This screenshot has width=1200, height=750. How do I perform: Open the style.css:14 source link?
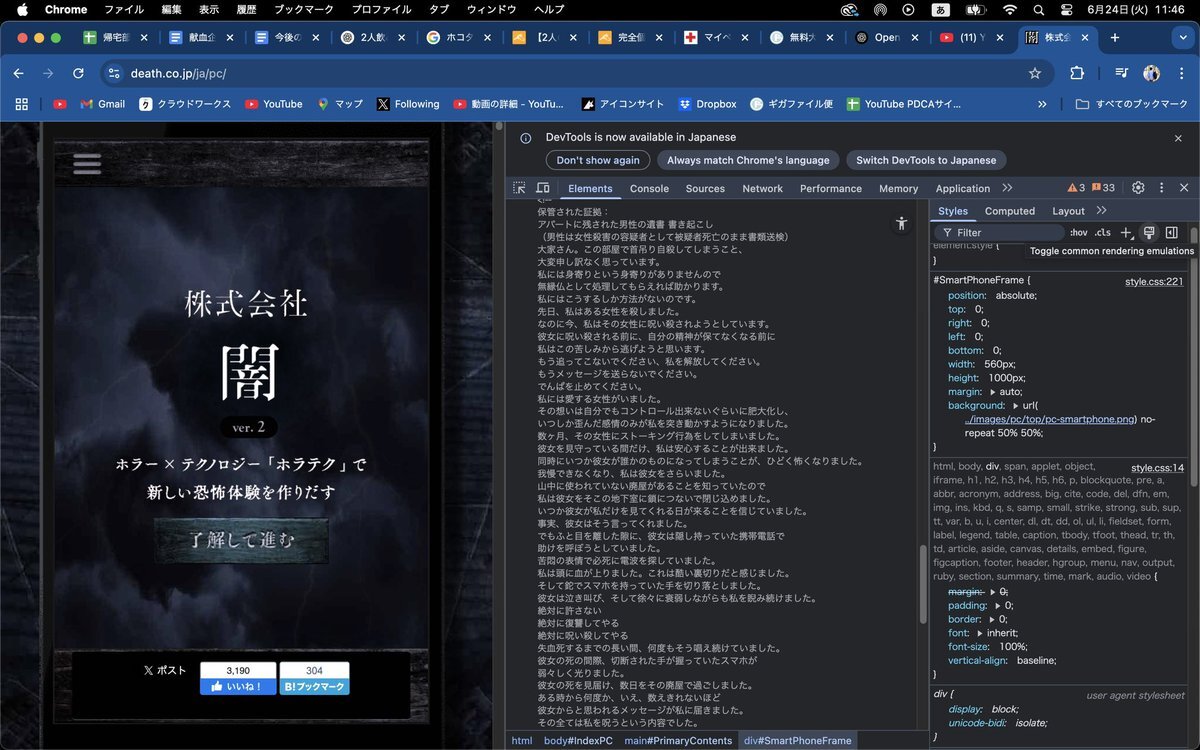(1157, 468)
